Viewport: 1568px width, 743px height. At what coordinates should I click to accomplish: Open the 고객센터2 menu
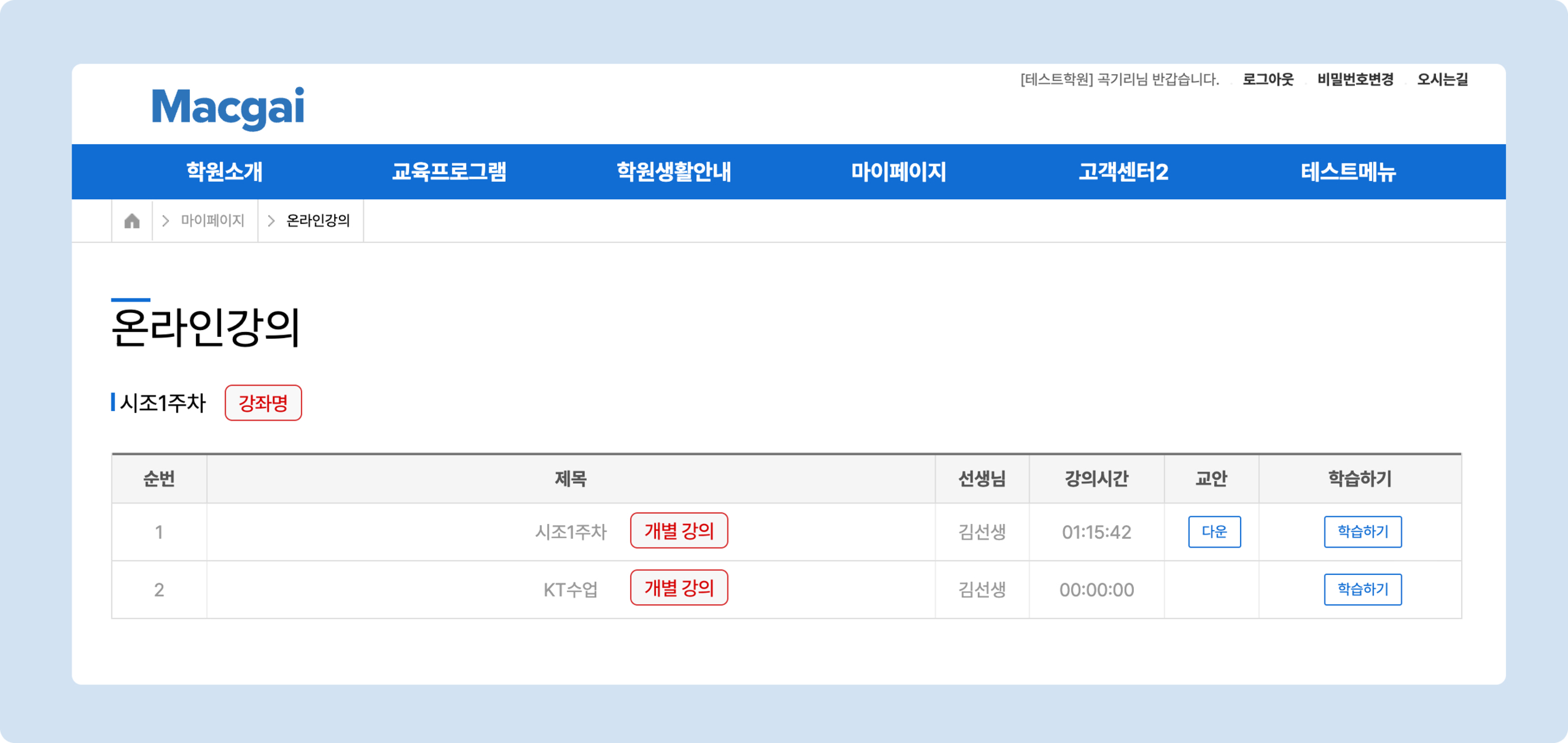[1123, 171]
